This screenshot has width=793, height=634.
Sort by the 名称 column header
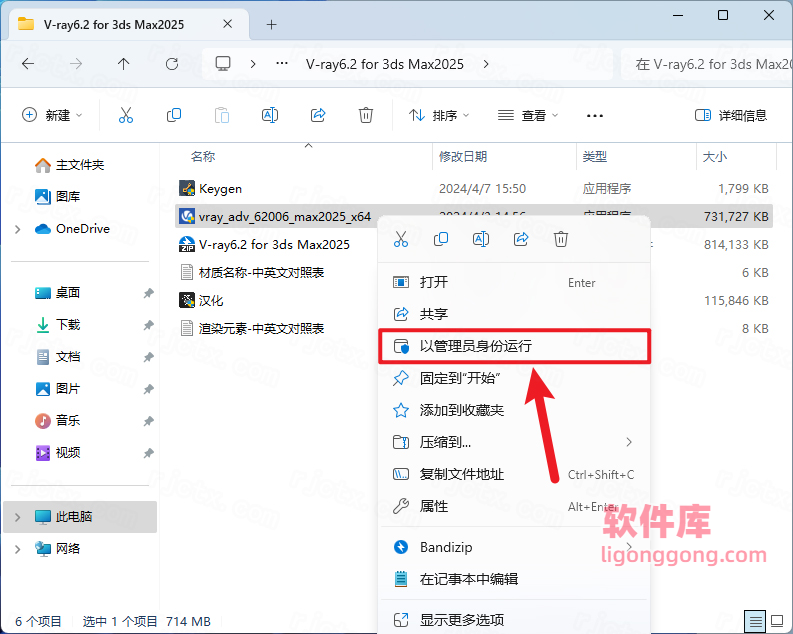(203, 157)
